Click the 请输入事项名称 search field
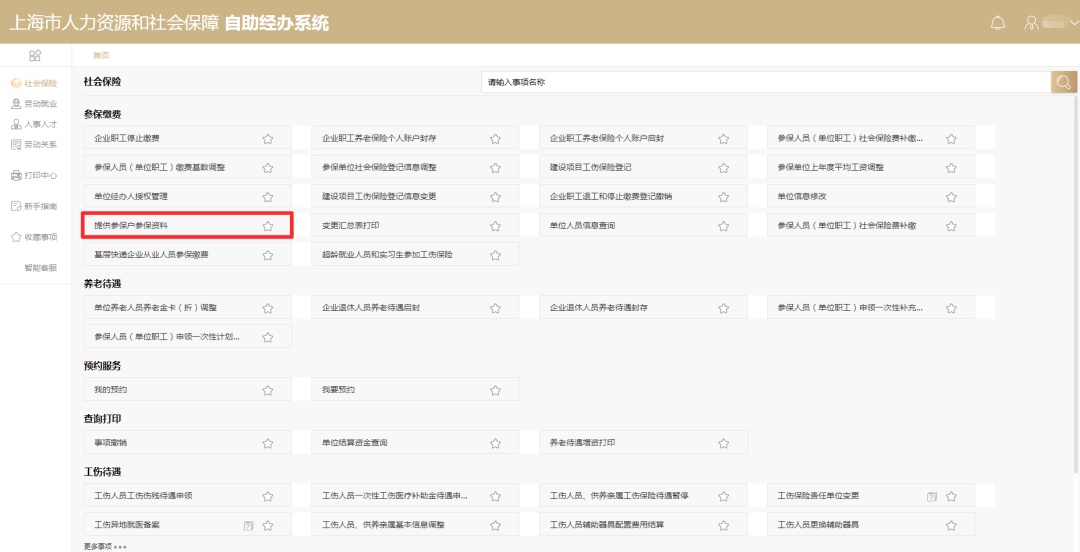This screenshot has height=552, width=1080. pyautogui.click(x=765, y=82)
